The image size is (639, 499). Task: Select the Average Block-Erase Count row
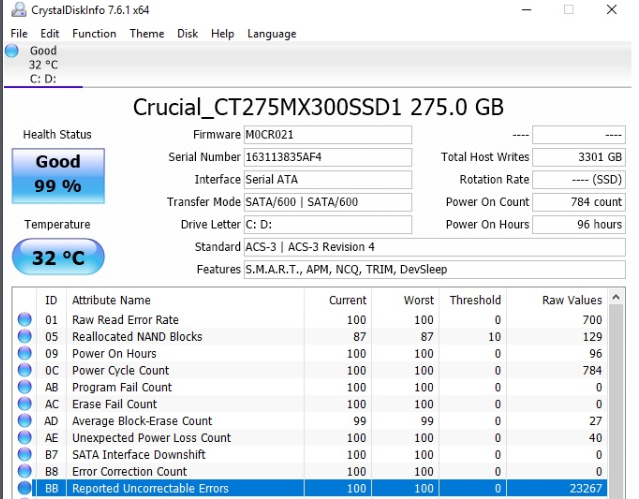pos(310,421)
